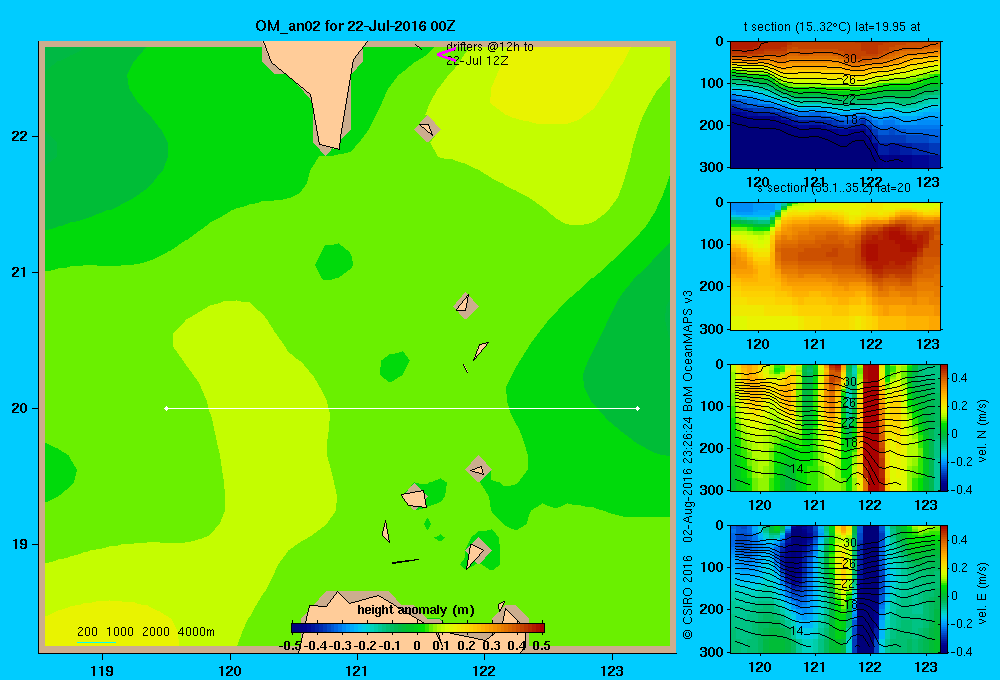This screenshot has width=1000, height=680.
Task: Click longitude label 120 on main map
Action: 230,670
